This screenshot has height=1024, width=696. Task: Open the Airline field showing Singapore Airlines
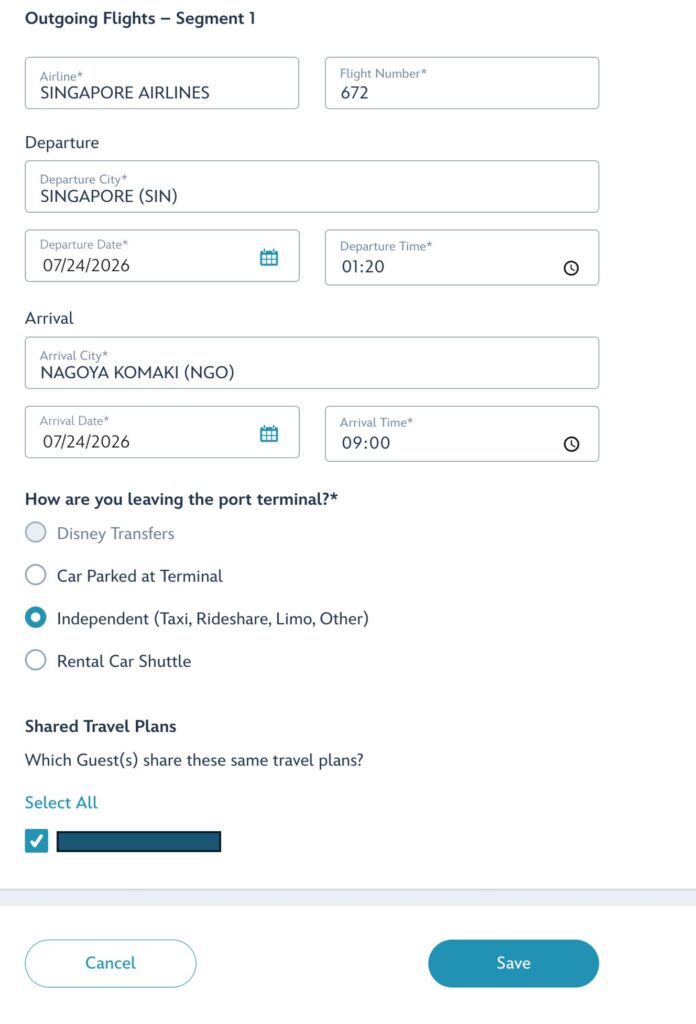(162, 83)
